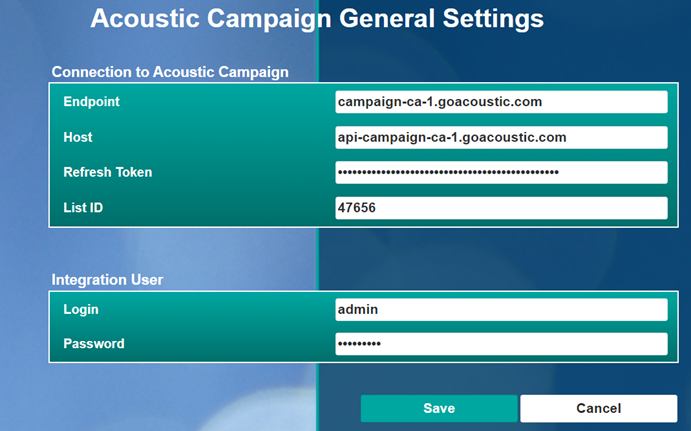Click the Password input field
The image size is (691, 431).
click(x=501, y=344)
